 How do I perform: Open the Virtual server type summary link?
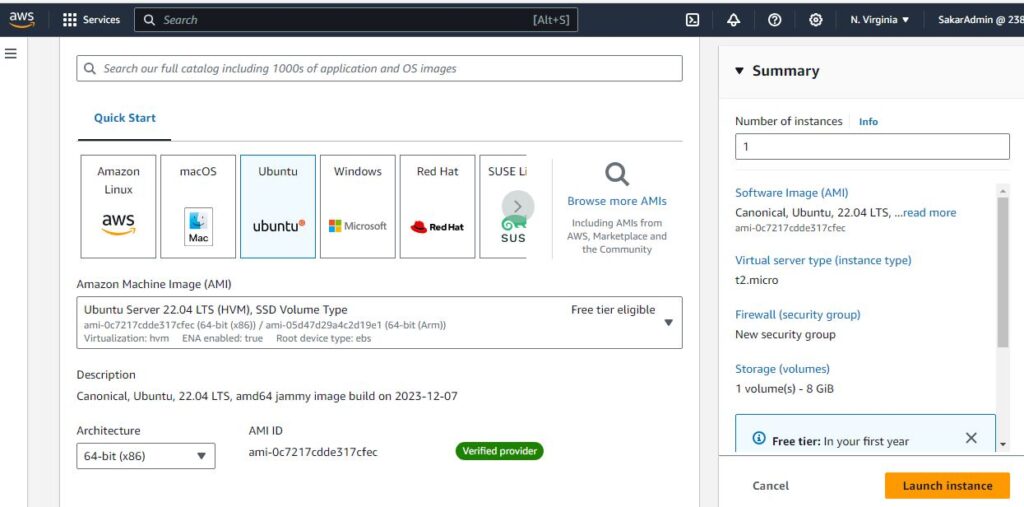(823, 260)
